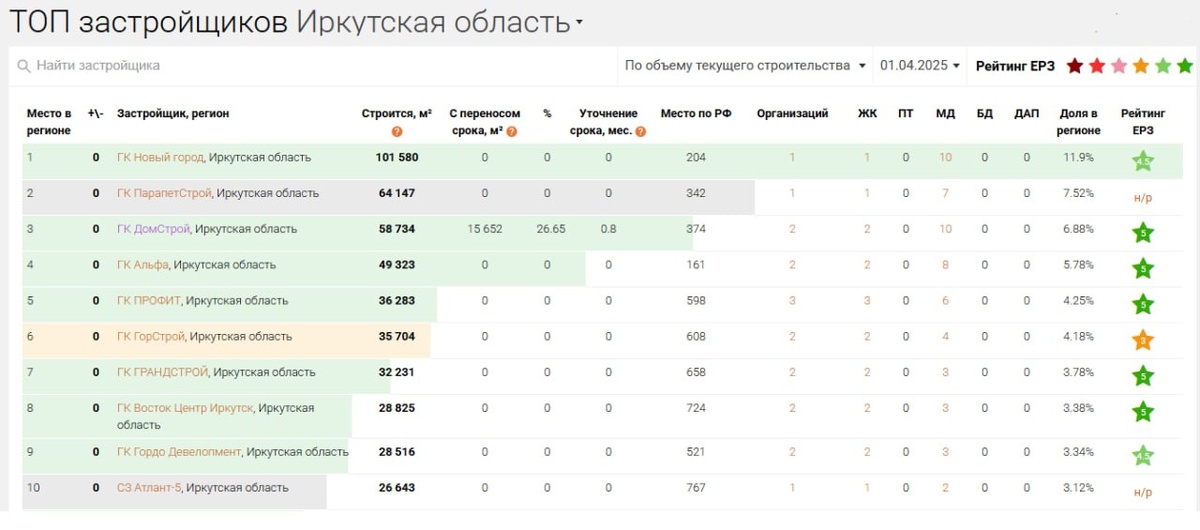Click the "Организаций" column header
Viewport: 1200px width, 530px height.
[x=792, y=114]
